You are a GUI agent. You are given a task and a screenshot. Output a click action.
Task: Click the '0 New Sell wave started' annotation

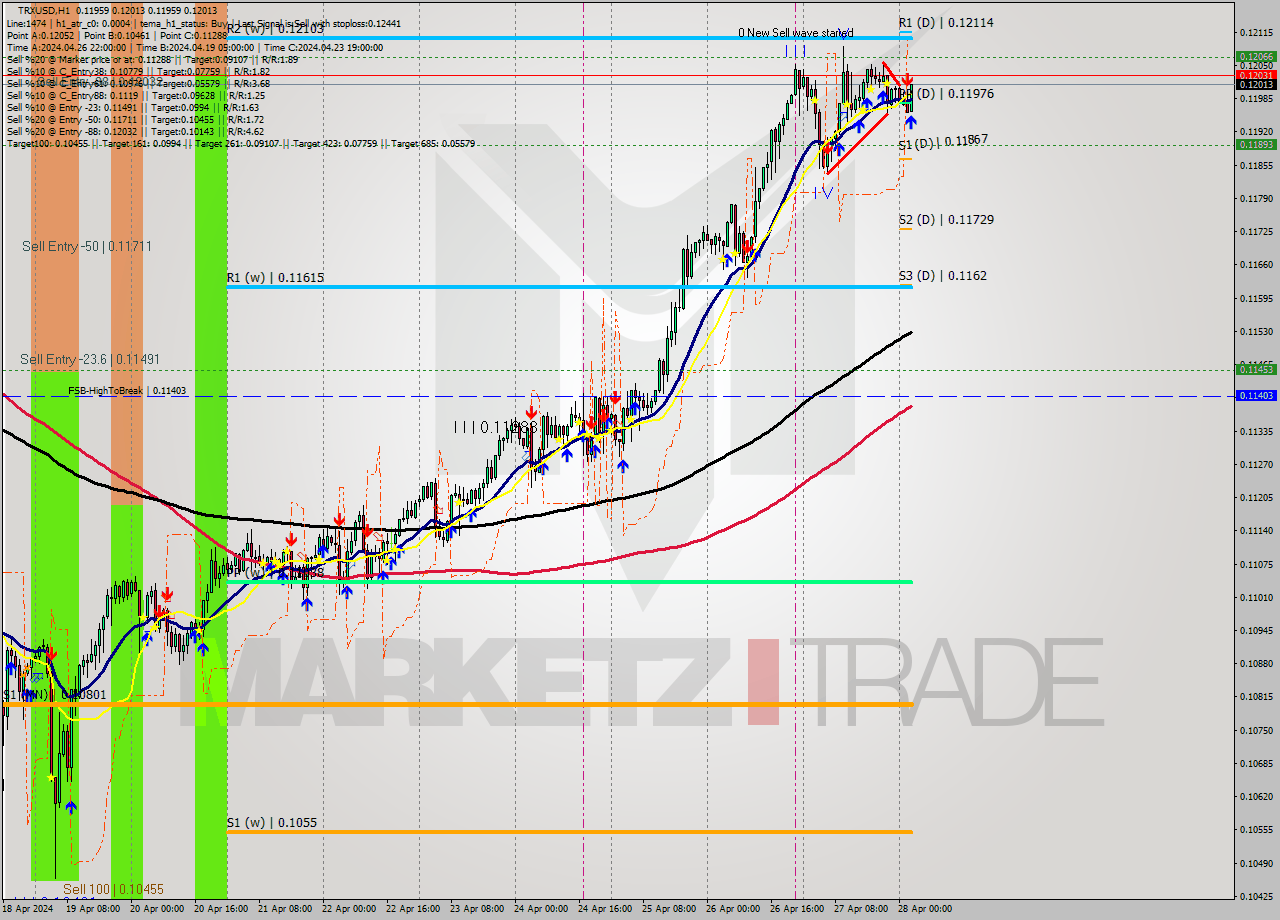[796, 33]
